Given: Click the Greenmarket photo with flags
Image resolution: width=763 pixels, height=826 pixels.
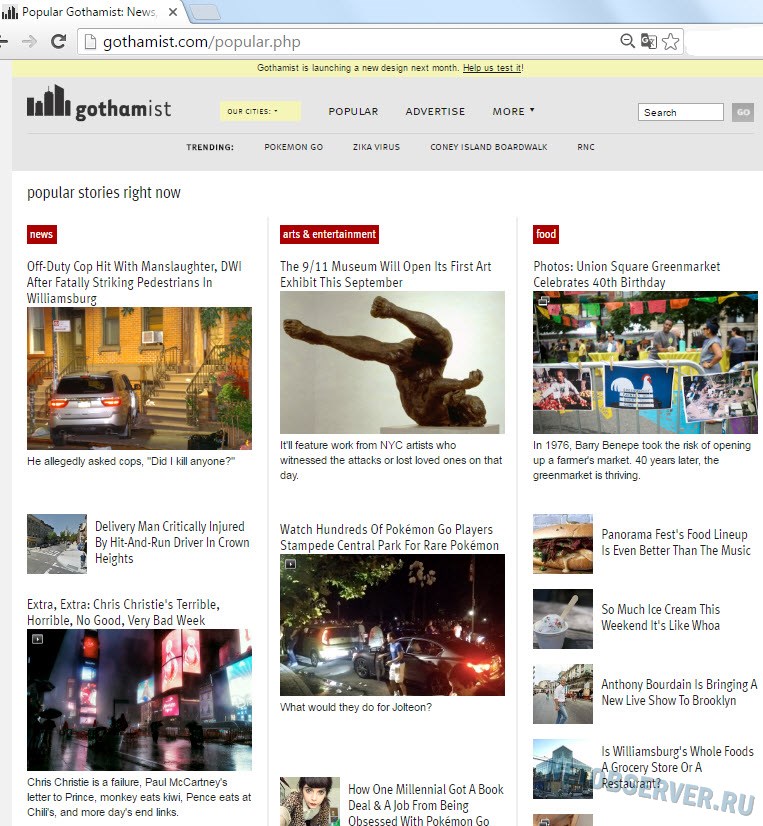Looking at the screenshot, I should pos(645,362).
